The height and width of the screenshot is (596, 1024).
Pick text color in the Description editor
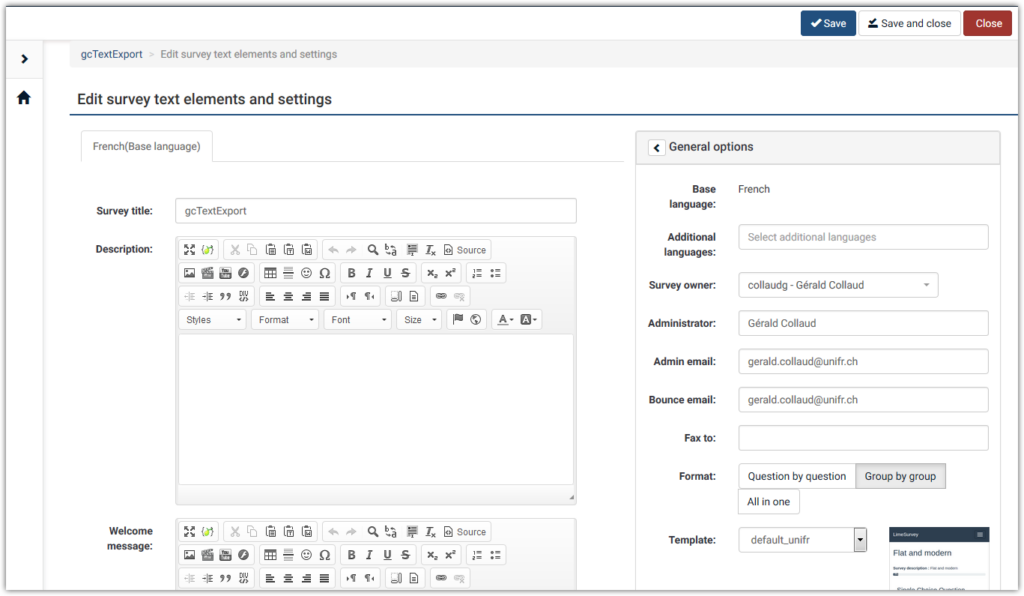coord(505,319)
